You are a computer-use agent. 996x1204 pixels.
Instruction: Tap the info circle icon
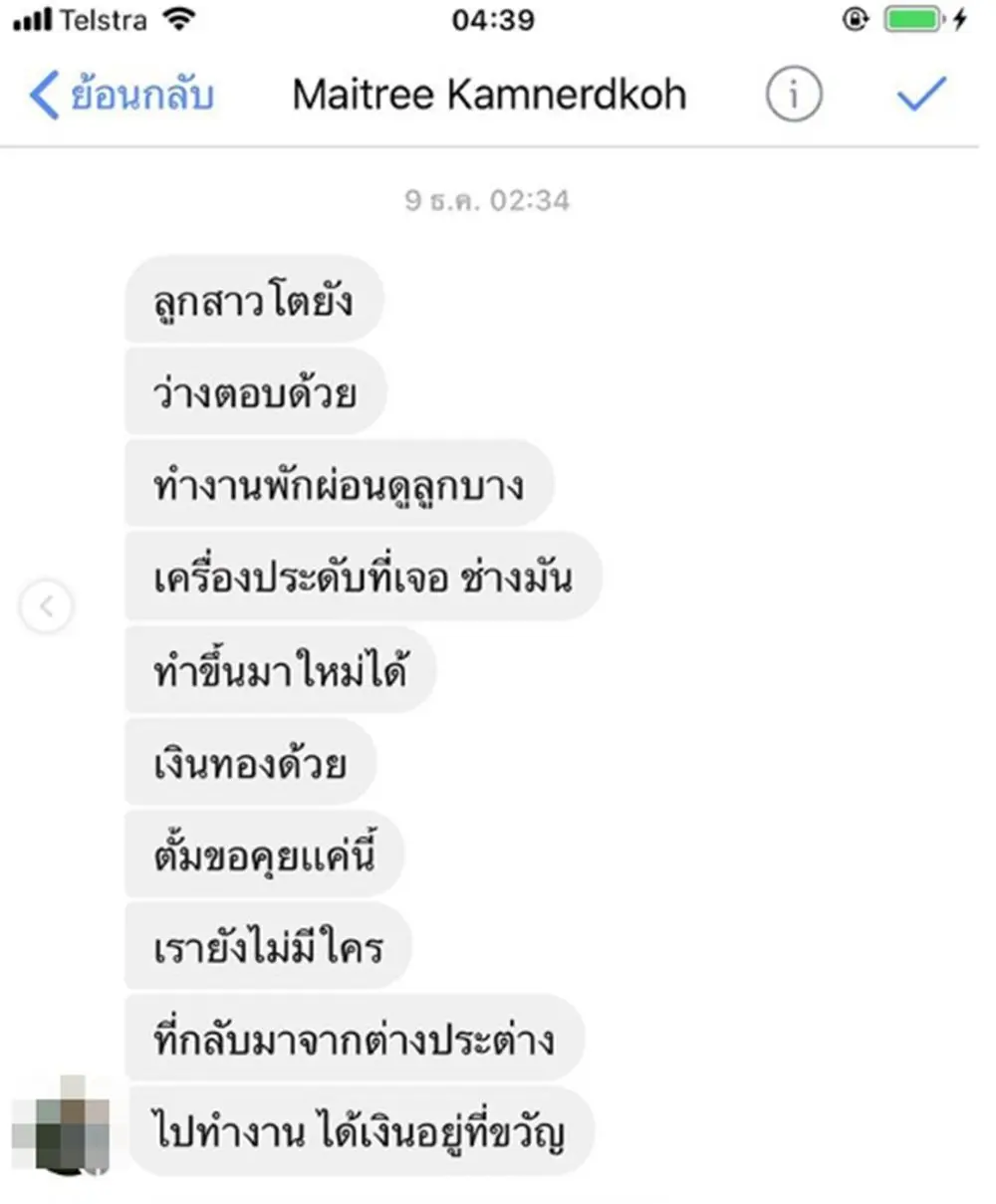(794, 95)
